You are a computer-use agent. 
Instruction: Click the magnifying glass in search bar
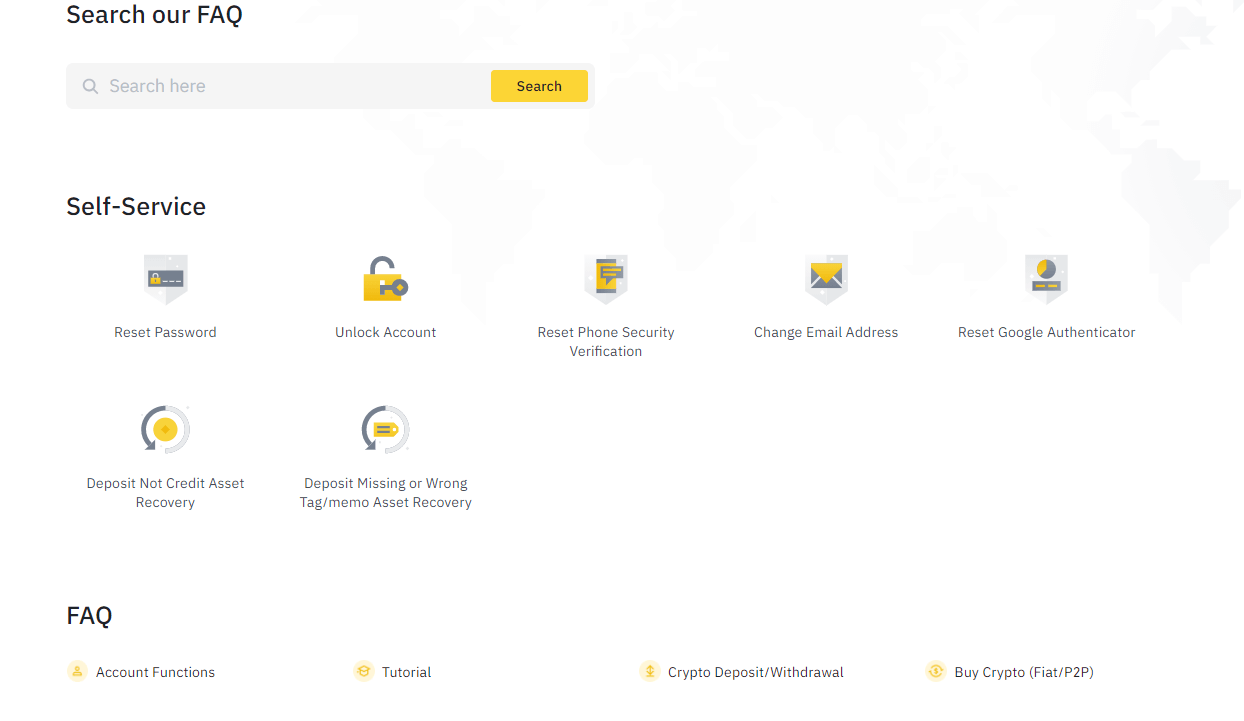90,87
